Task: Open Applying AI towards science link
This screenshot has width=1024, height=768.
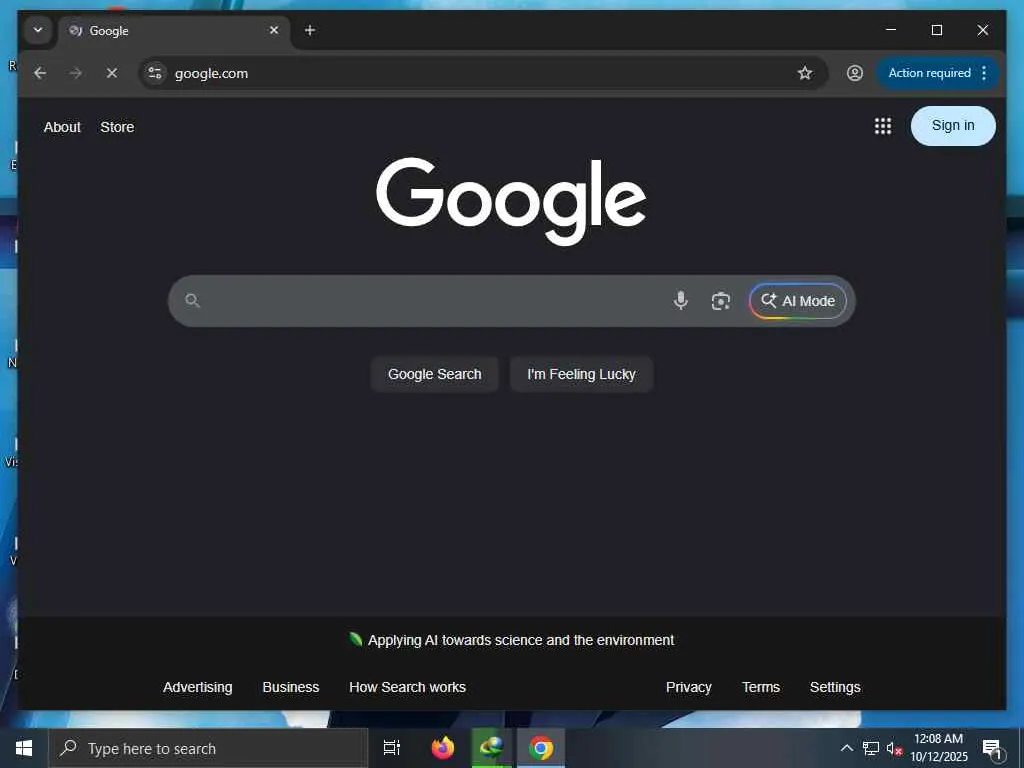Action: [520, 640]
